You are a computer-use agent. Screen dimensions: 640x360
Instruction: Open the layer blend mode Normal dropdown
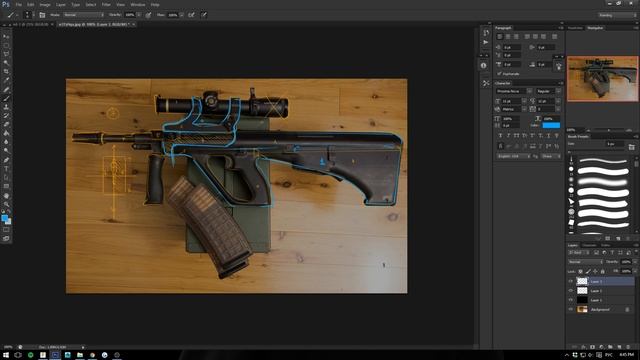(585, 262)
